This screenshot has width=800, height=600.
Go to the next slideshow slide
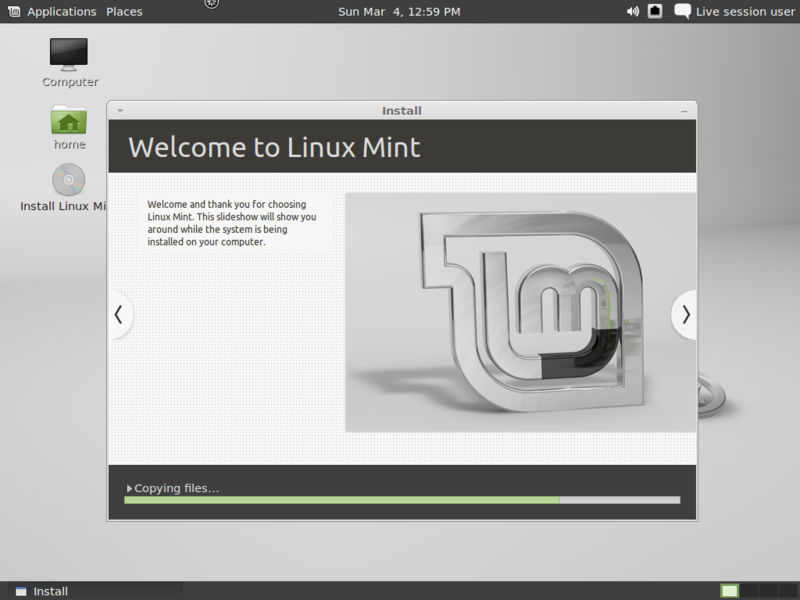(685, 315)
